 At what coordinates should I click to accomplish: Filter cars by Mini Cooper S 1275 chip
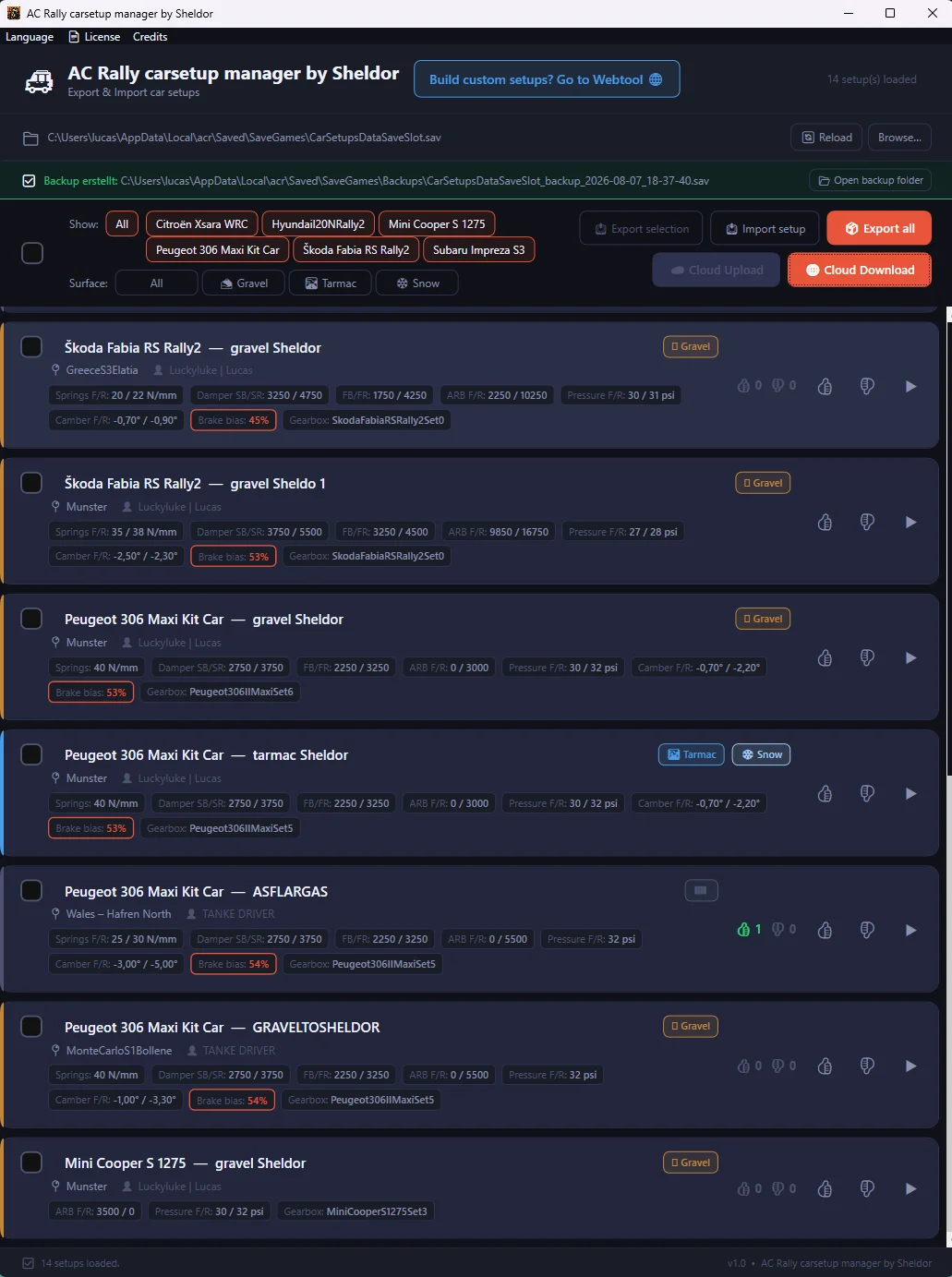tap(437, 223)
